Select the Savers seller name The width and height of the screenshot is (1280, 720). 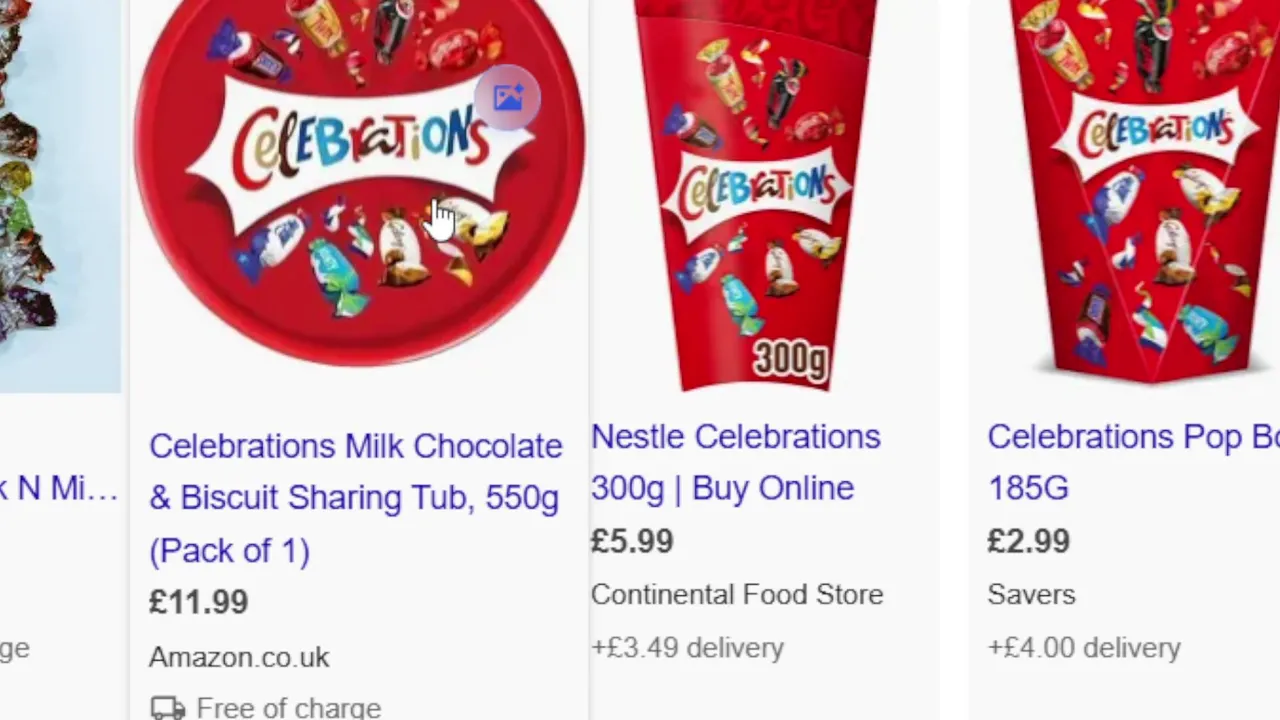[1031, 594]
